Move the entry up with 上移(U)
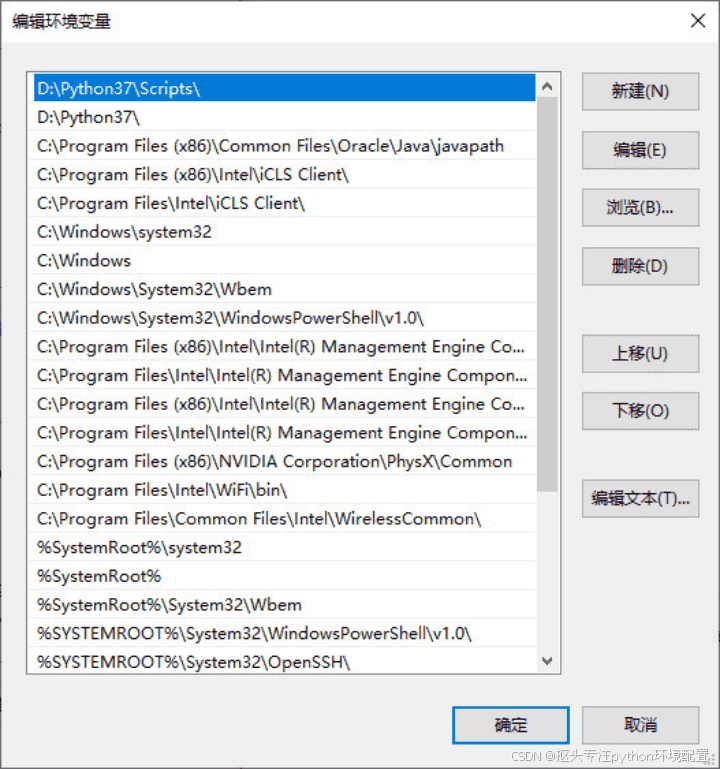This screenshot has height=769, width=720. tap(640, 354)
